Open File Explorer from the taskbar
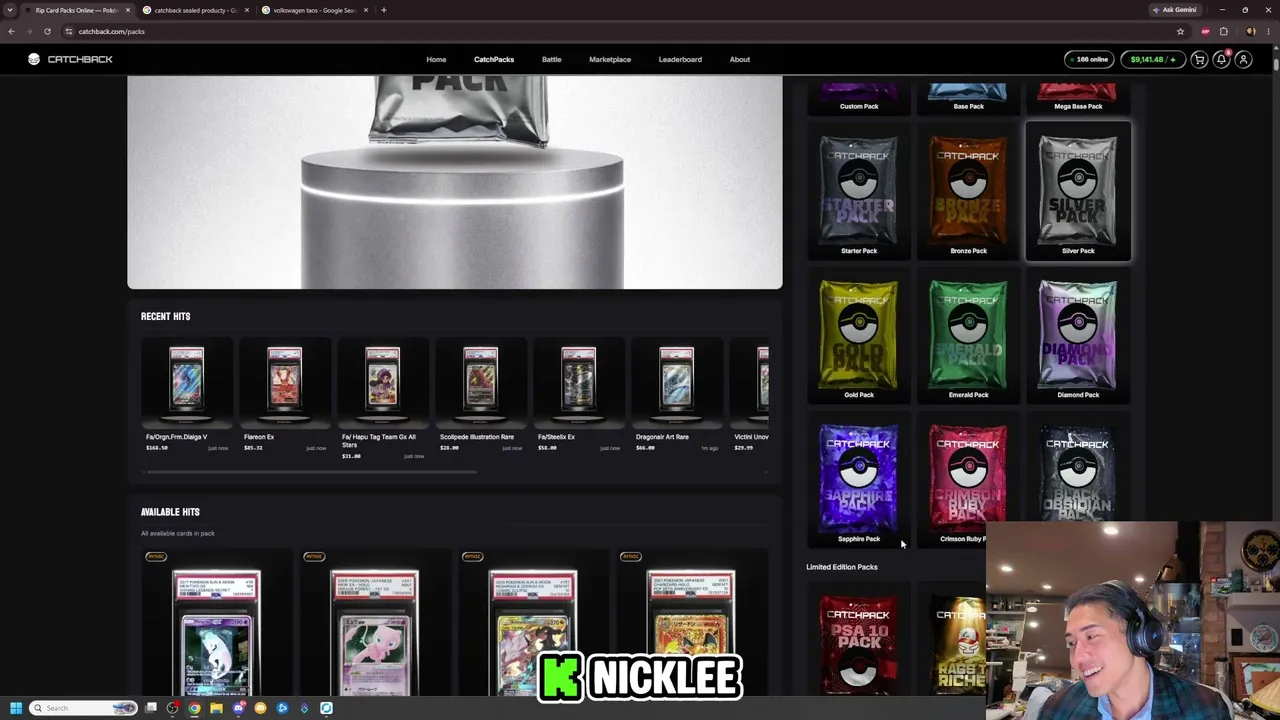 [x=216, y=708]
